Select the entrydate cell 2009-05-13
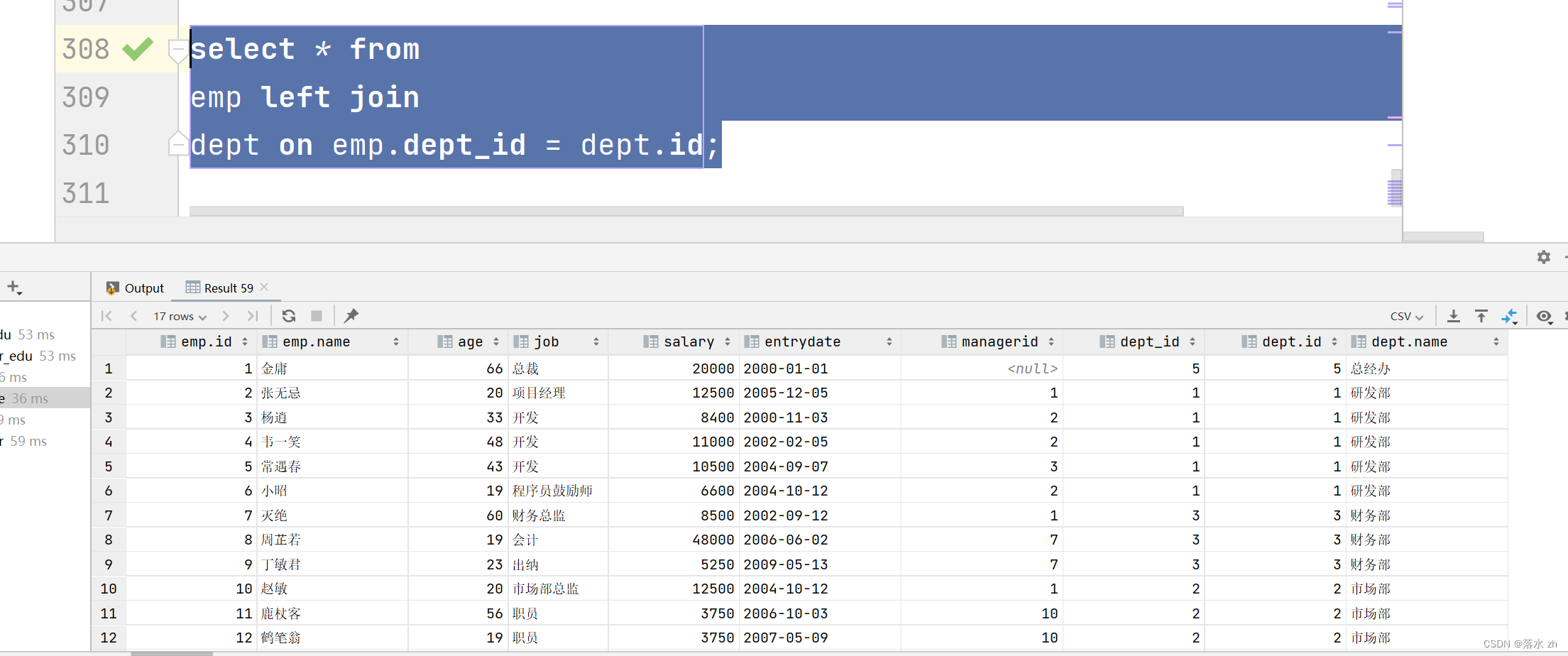 (x=820, y=564)
